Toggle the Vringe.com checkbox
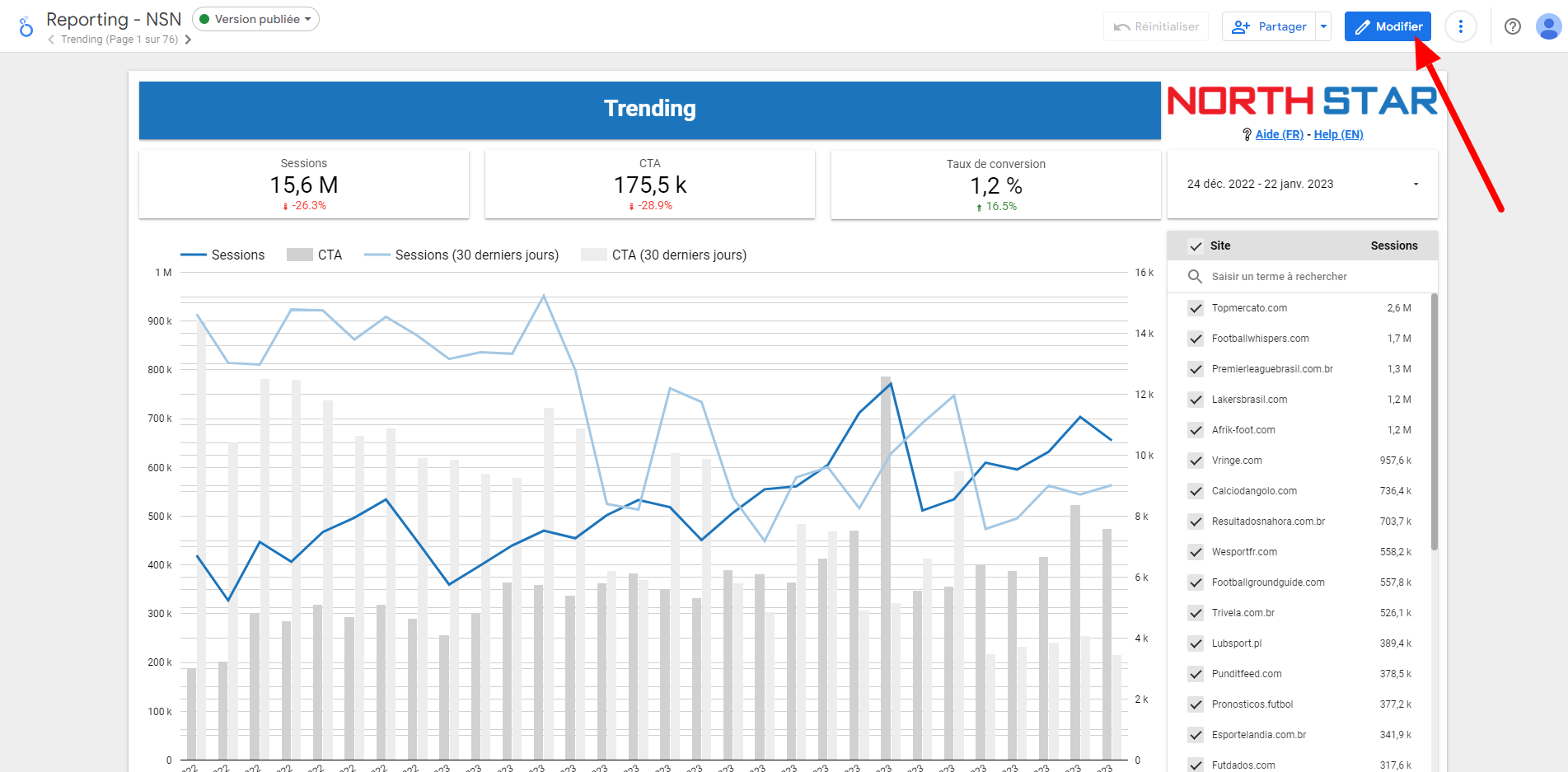The image size is (1568, 772). [x=1196, y=461]
